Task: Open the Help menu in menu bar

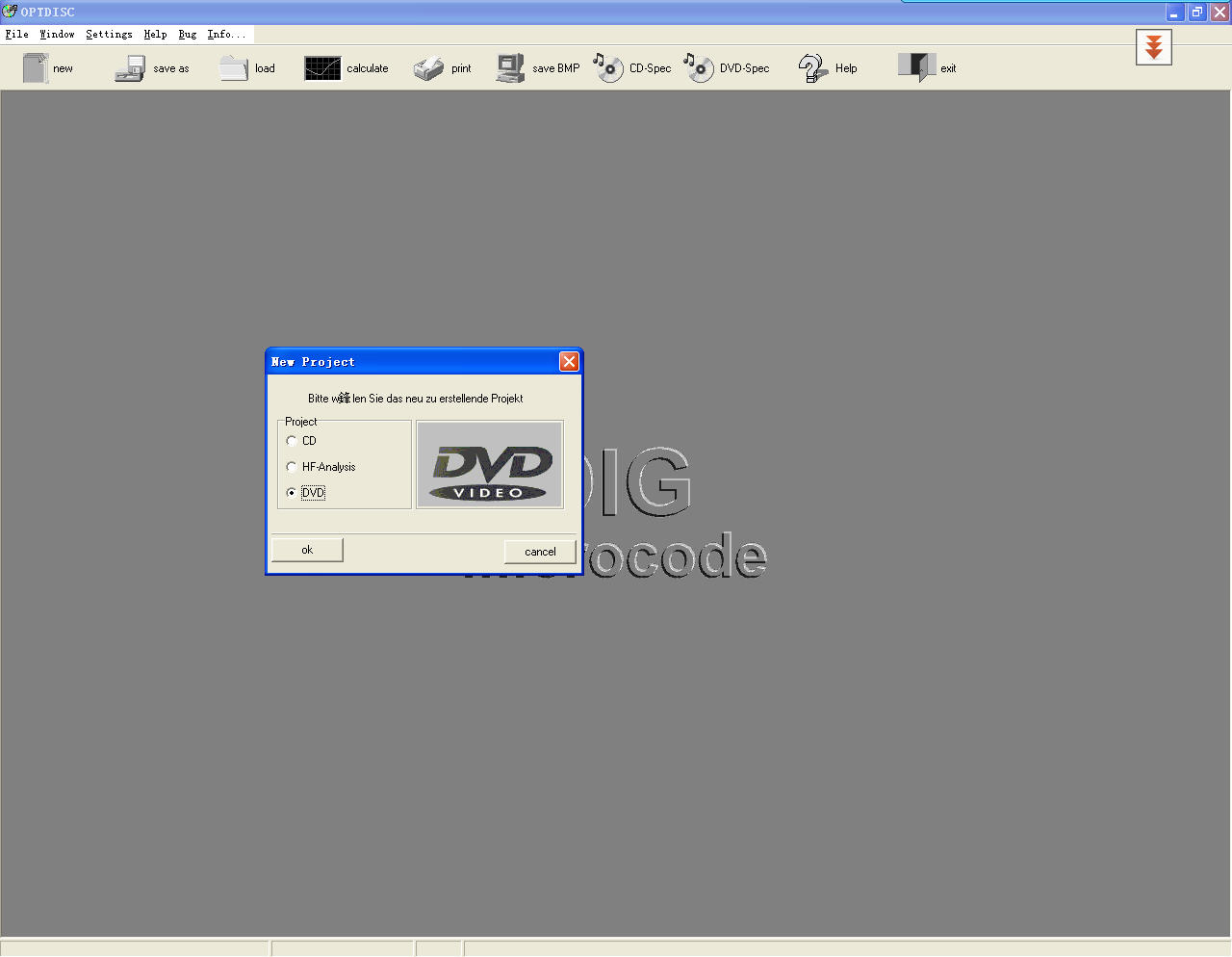Action: click(155, 34)
